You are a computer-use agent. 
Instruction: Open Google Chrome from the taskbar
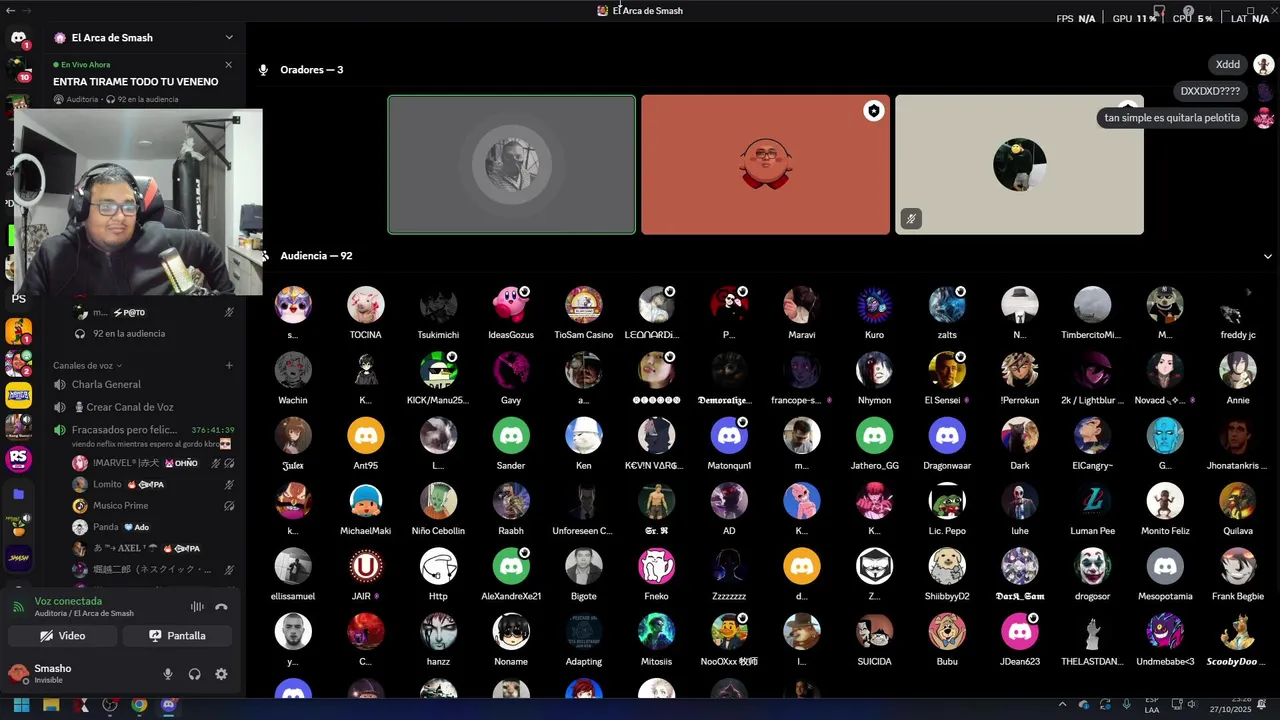click(x=139, y=705)
